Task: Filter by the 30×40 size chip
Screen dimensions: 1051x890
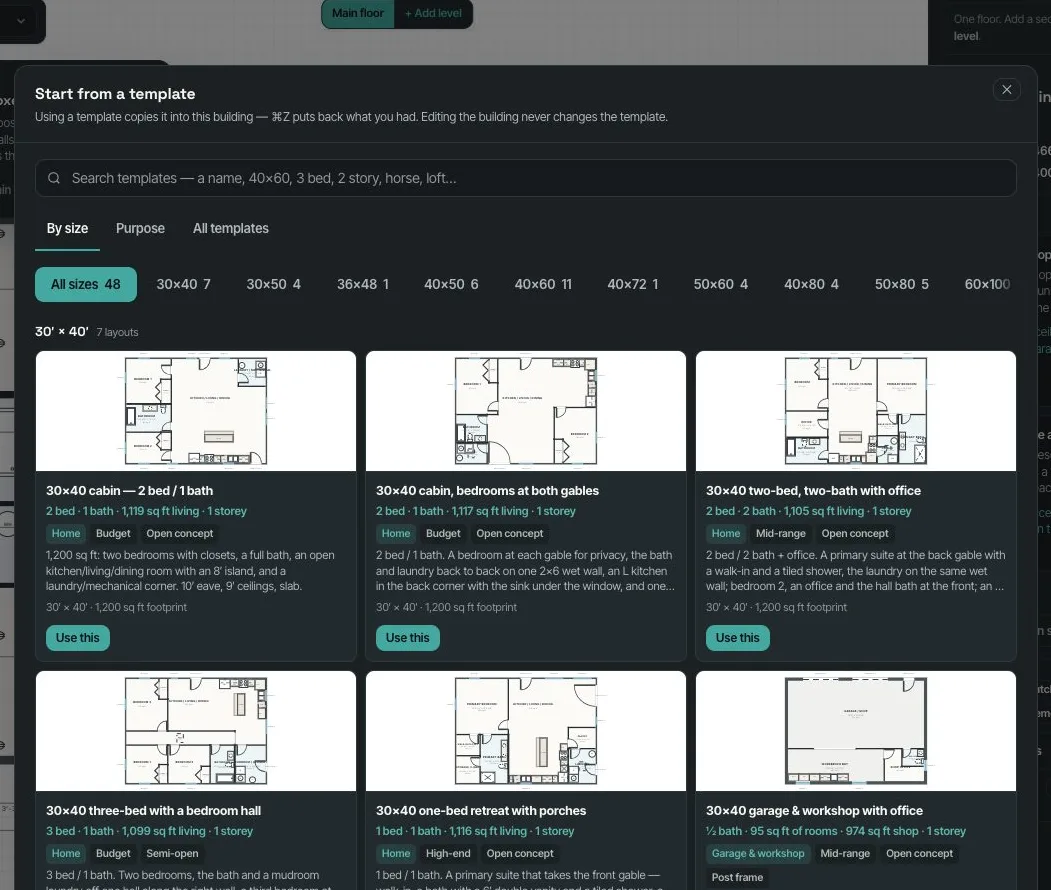Action: [184, 284]
